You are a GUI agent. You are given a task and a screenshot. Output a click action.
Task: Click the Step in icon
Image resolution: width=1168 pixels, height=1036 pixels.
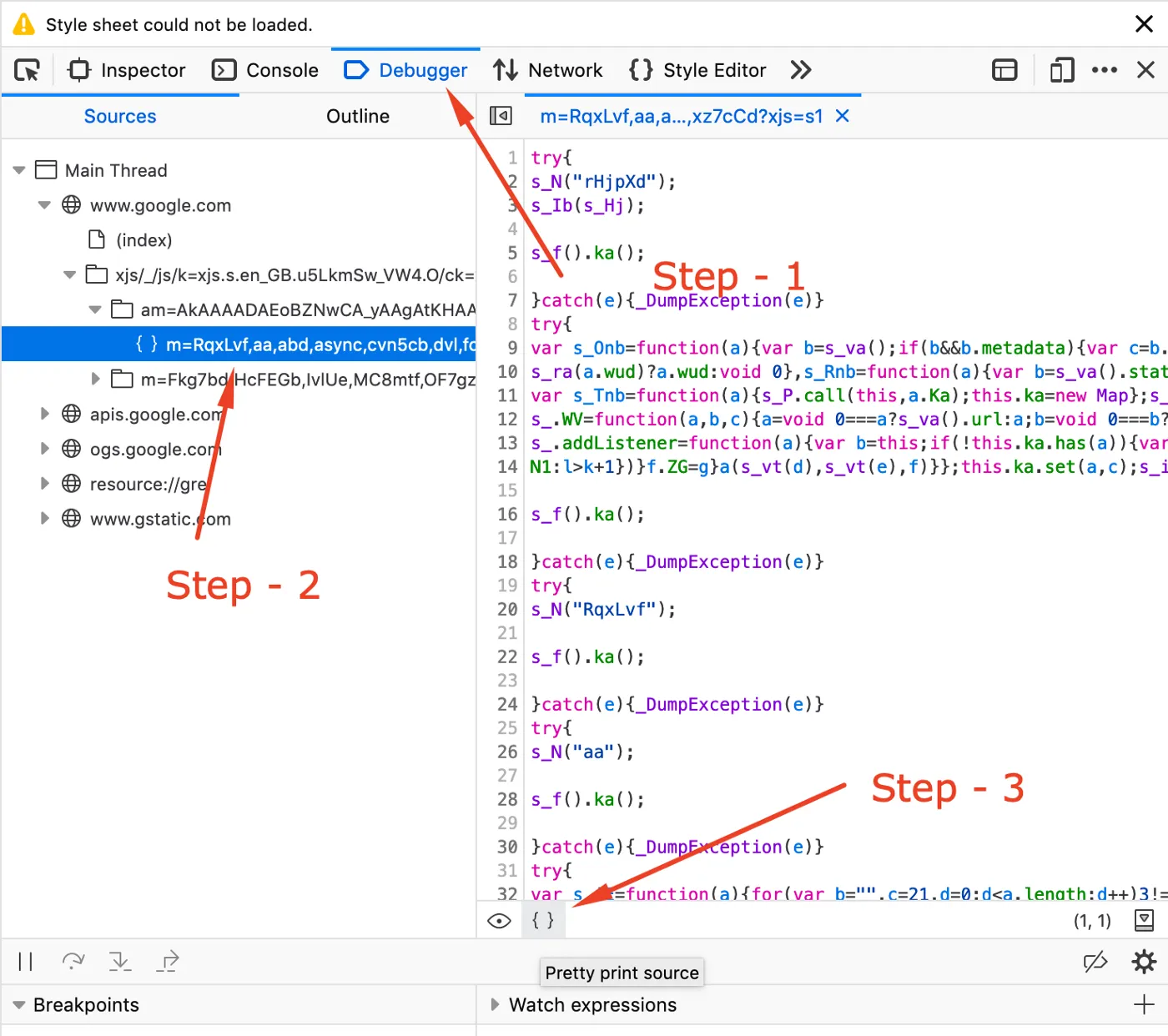[120, 962]
